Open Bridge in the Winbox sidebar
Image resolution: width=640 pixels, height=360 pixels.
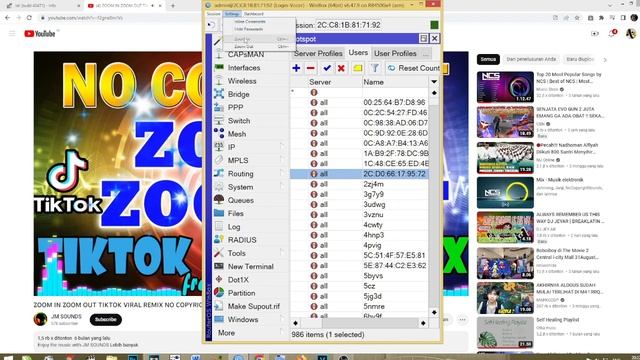(238, 94)
